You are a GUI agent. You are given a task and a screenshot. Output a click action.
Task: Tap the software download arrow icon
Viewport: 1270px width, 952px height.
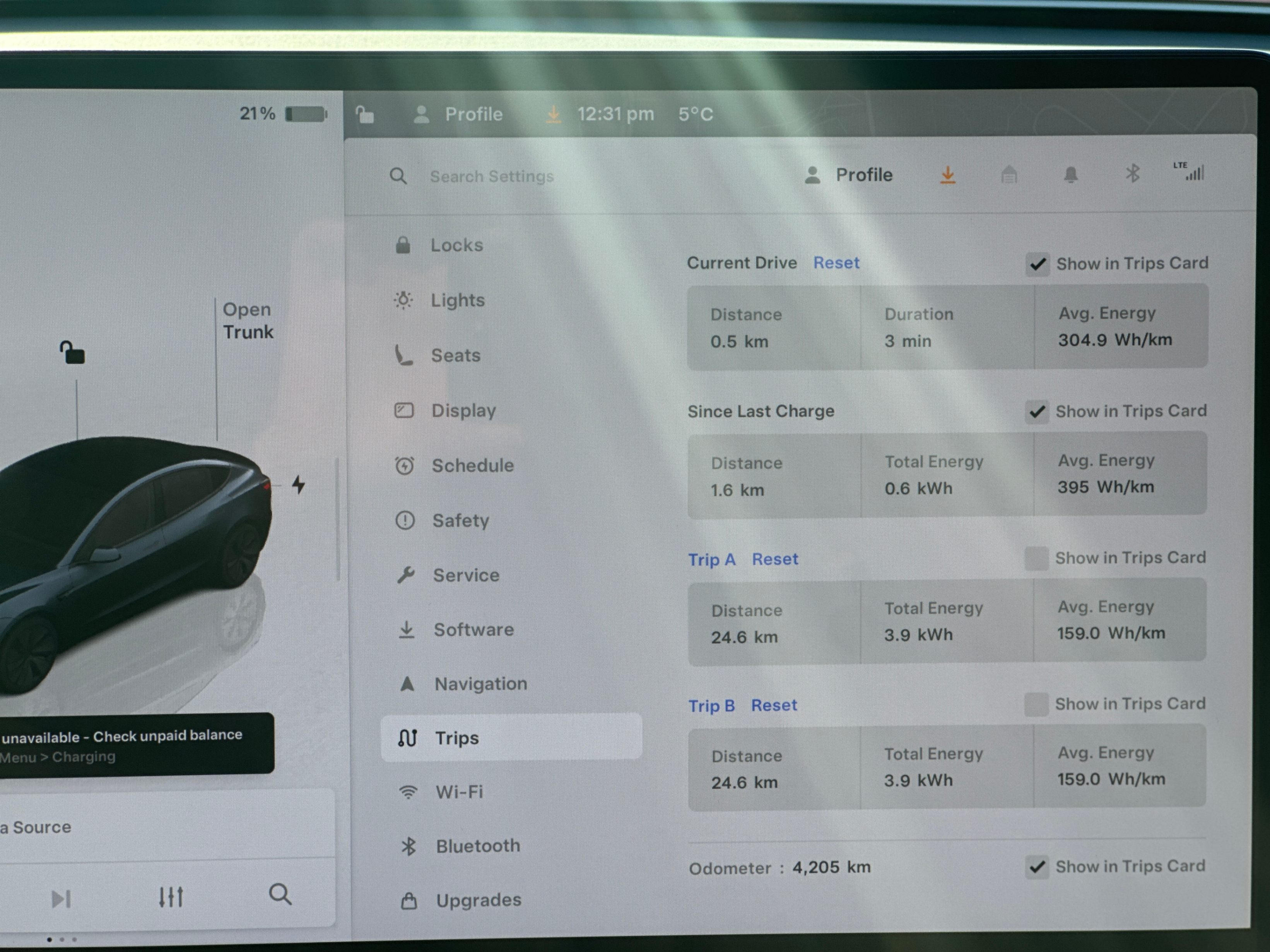coord(947,174)
